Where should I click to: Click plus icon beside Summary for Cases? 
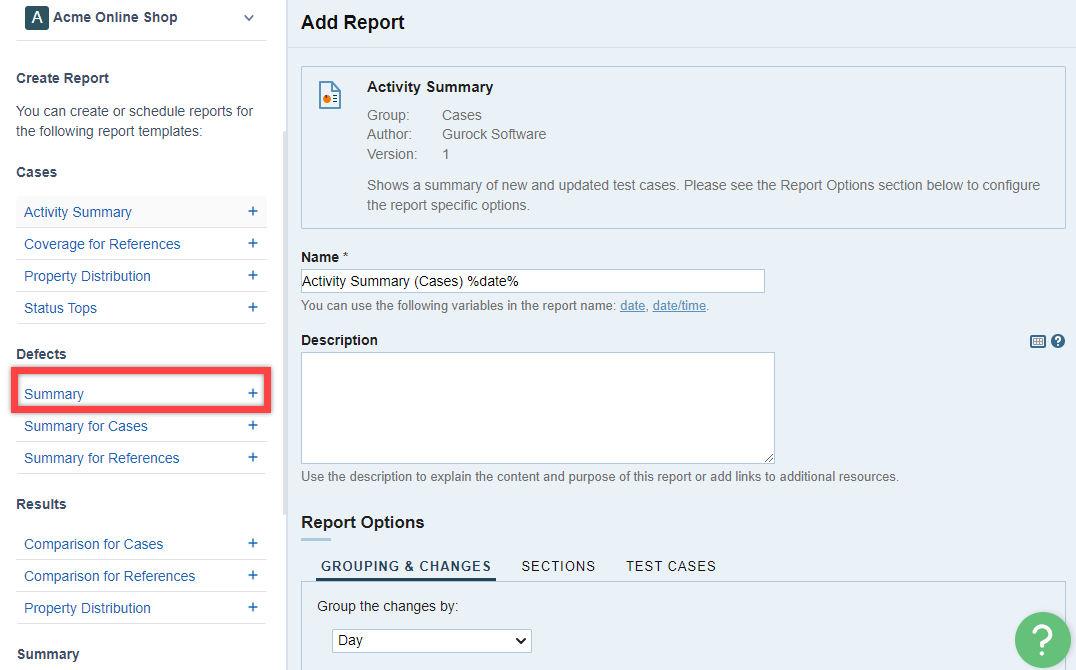tap(253, 426)
